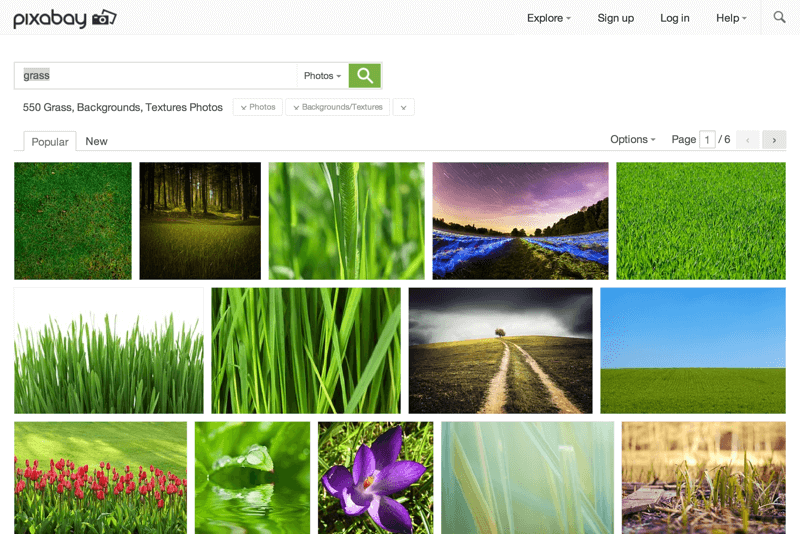Viewport: 800px width, 534px height.
Task: Open the dark forest clearing photo
Action: pos(200,221)
